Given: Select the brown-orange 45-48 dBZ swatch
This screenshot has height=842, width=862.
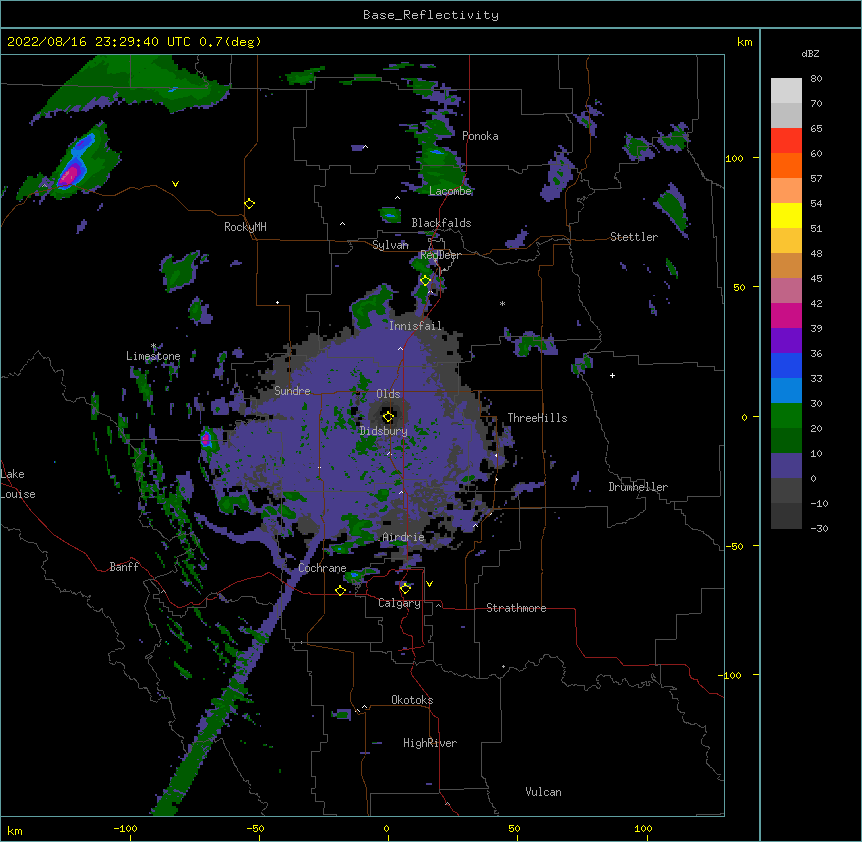Looking at the screenshot, I should tap(786, 265).
